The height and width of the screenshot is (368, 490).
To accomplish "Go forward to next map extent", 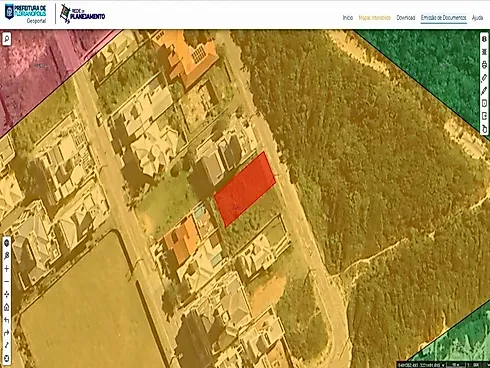I will coord(7,333).
